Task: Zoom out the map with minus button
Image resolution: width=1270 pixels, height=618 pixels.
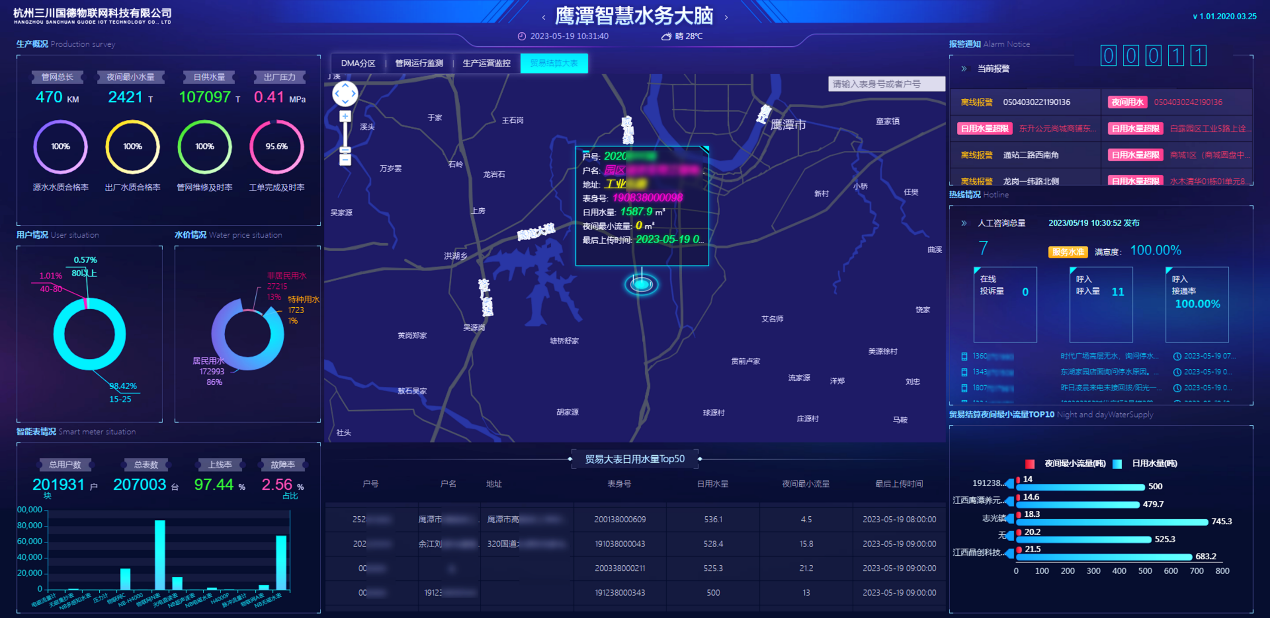Action: (x=345, y=157)
